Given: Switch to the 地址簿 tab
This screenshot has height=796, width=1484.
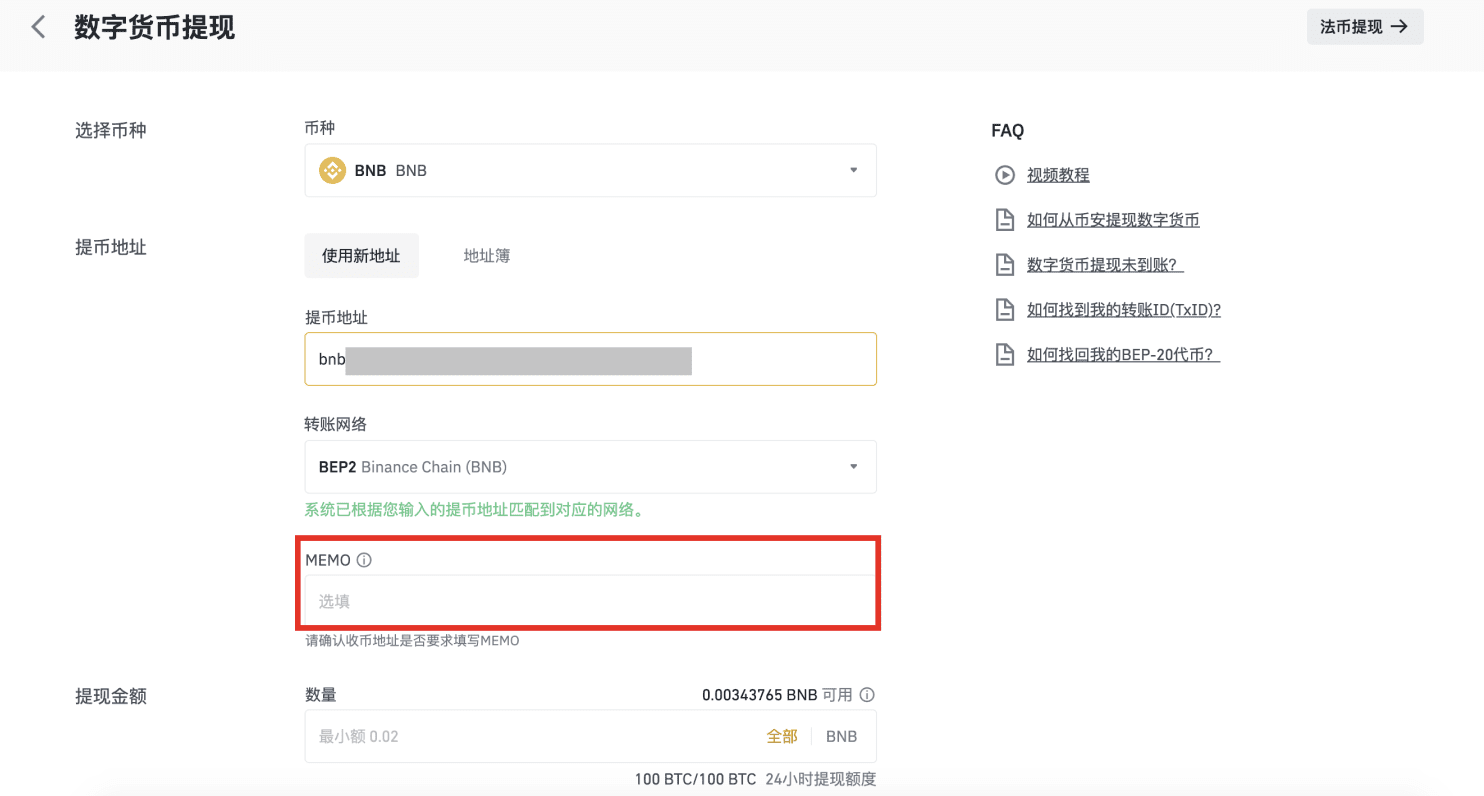Looking at the screenshot, I should 487,256.
